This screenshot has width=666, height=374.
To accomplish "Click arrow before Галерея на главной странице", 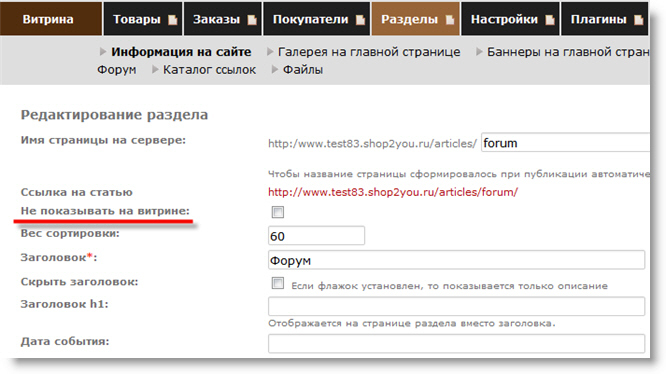I will point(270,52).
